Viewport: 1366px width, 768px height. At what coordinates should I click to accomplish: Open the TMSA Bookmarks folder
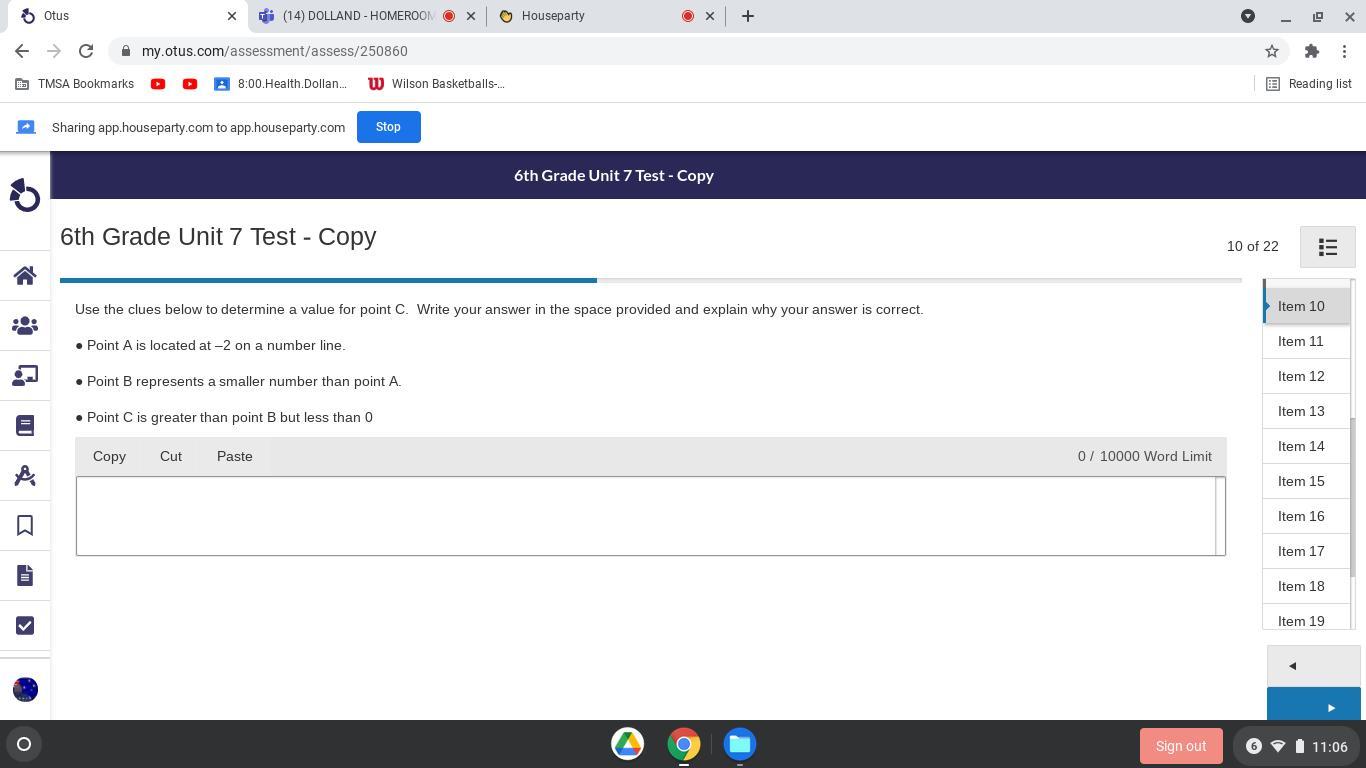click(x=75, y=84)
